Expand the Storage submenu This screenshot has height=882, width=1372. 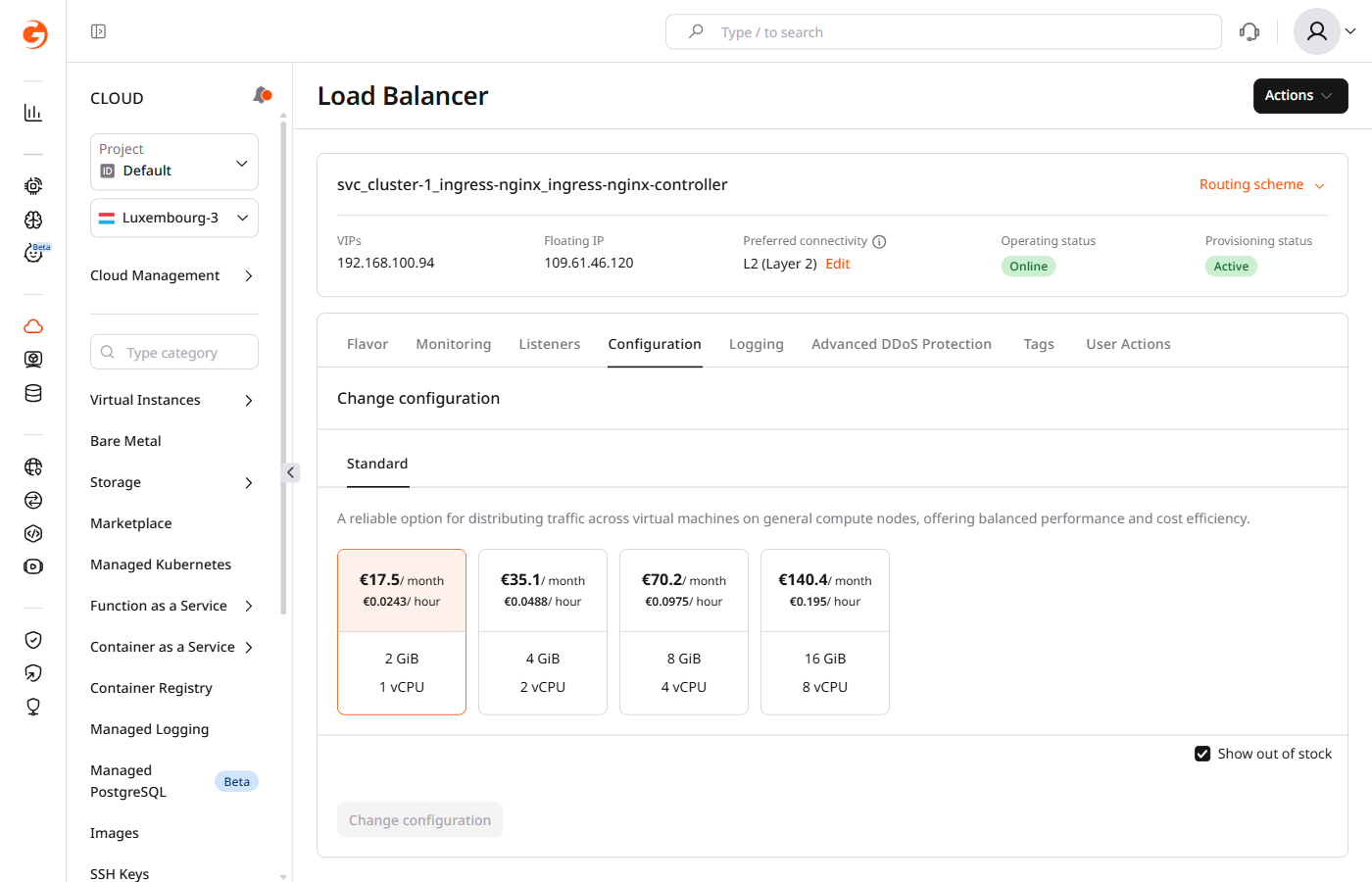pos(172,482)
